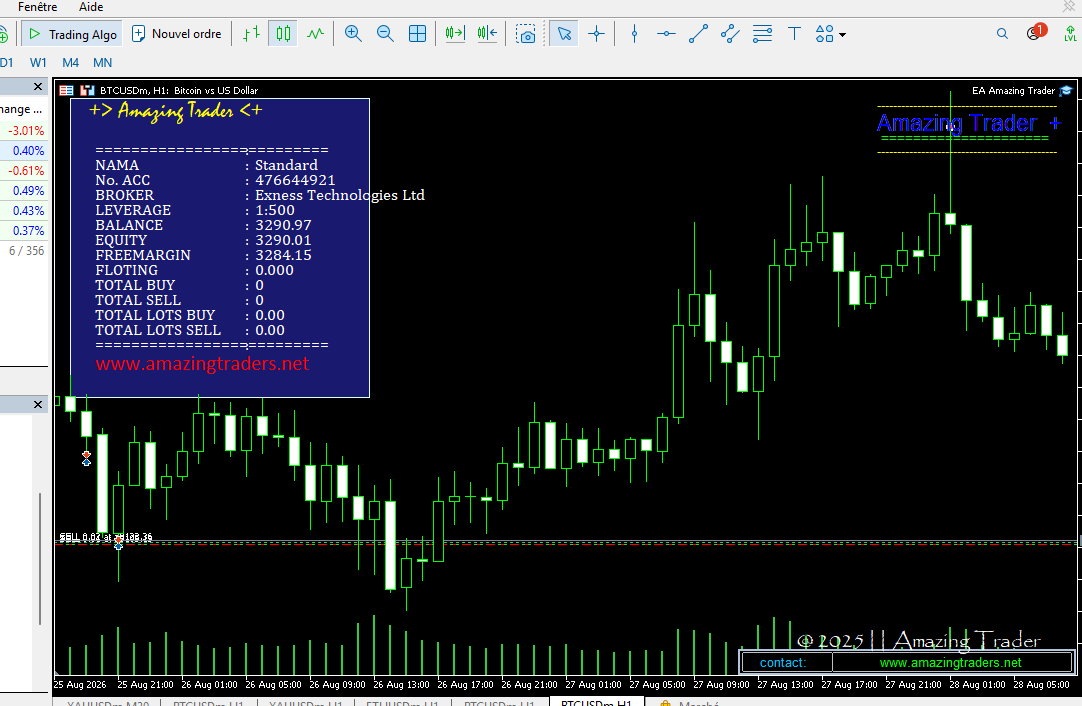Click the blue Amazing Trader + title
Image resolution: width=1082 pixels, height=706 pixels.
coord(968,123)
